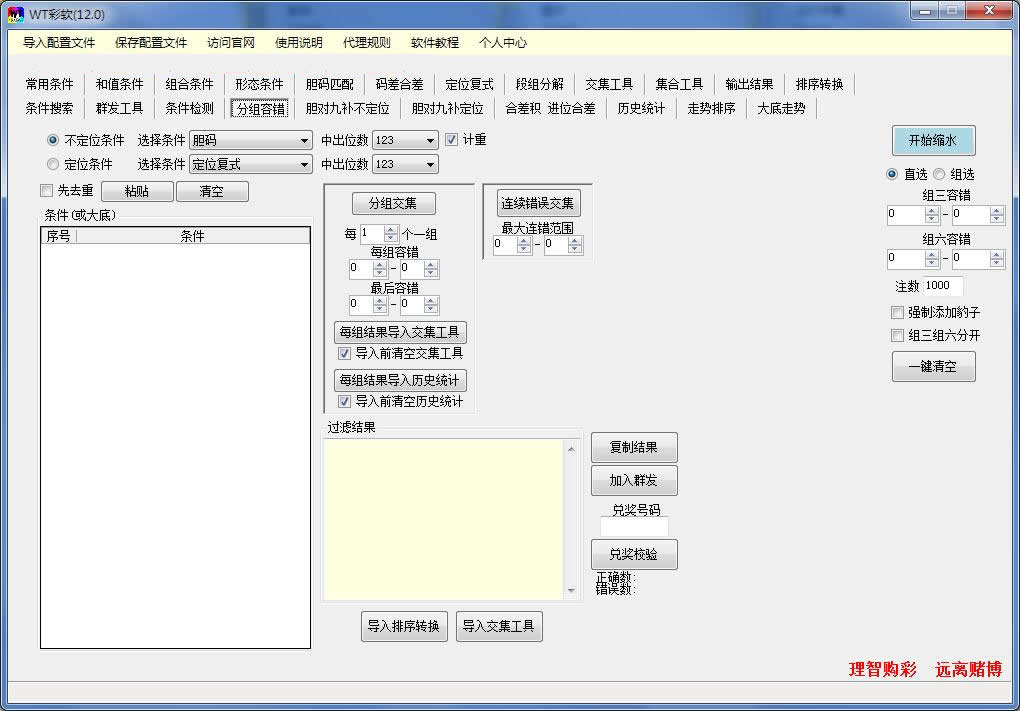This screenshot has width=1020, height=711.
Task: Check the 强制添加豹子 option
Action: tap(895, 313)
